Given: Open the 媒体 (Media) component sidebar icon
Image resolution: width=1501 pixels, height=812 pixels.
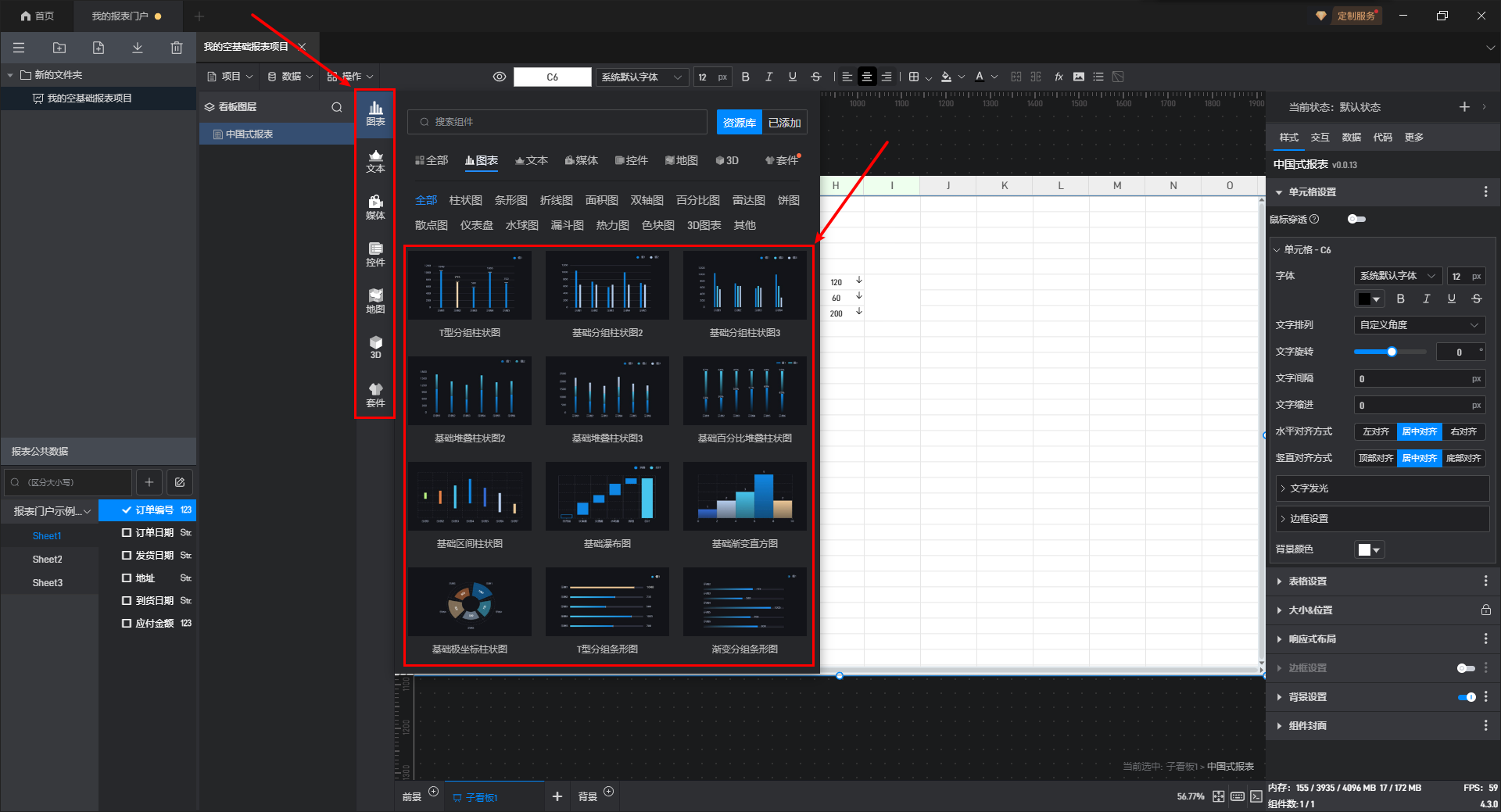Looking at the screenshot, I should 375,207.
